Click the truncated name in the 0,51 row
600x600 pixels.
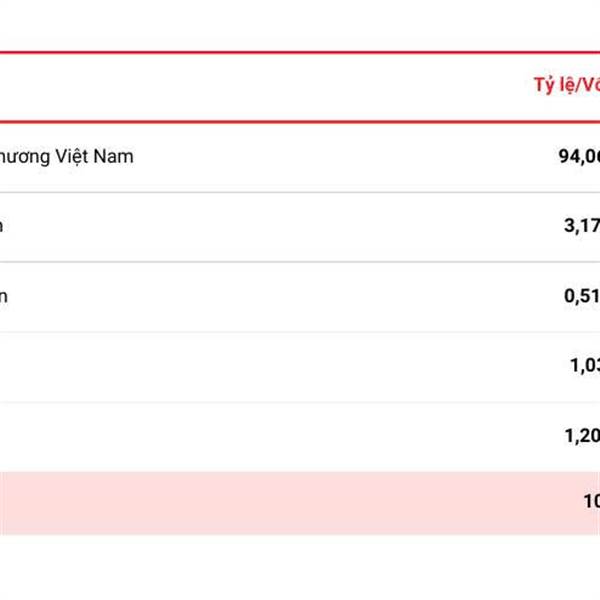tap(3, 297)
